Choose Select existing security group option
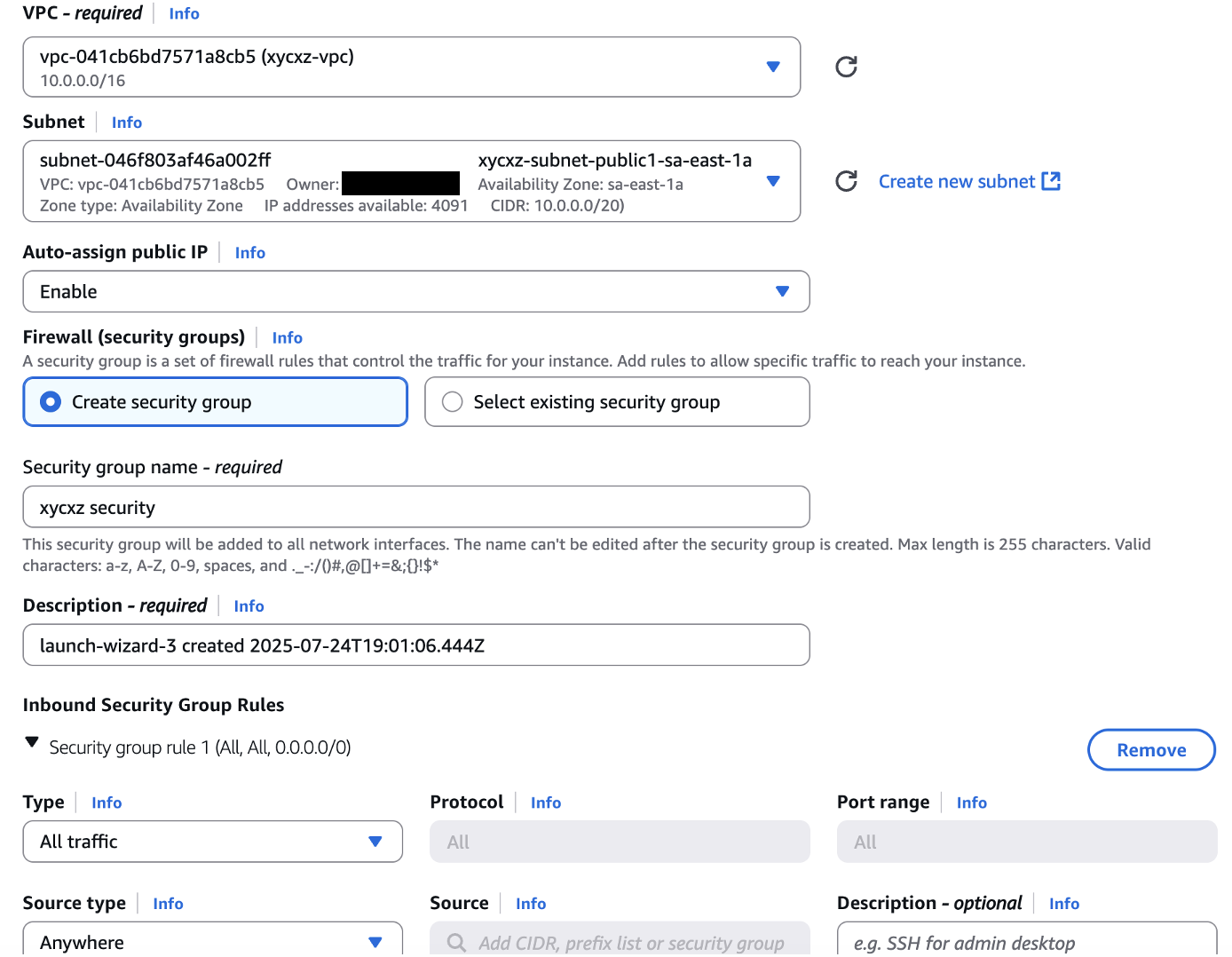The image size is (1232, 957). (452, 401)
